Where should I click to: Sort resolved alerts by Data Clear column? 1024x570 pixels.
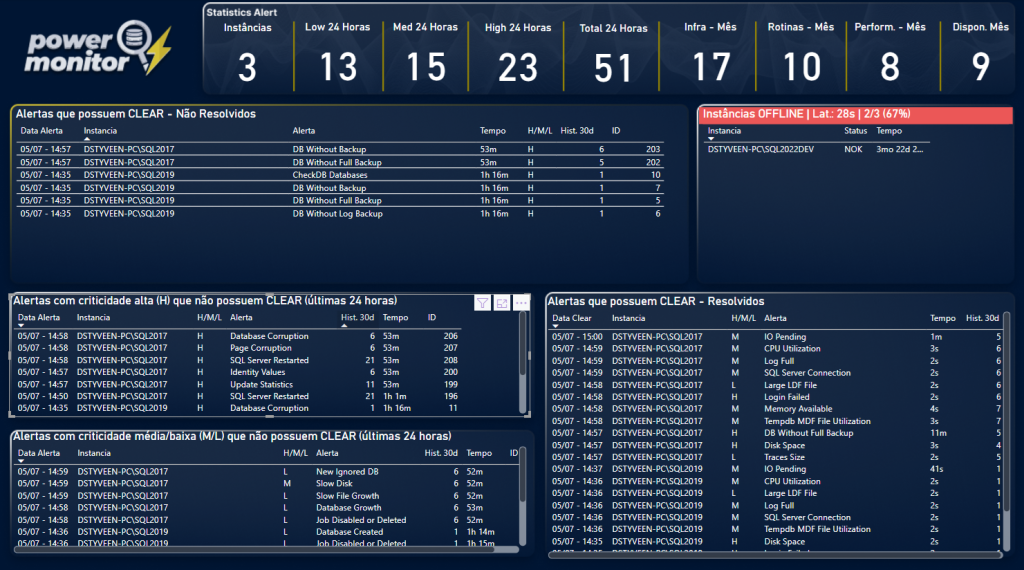572,317
